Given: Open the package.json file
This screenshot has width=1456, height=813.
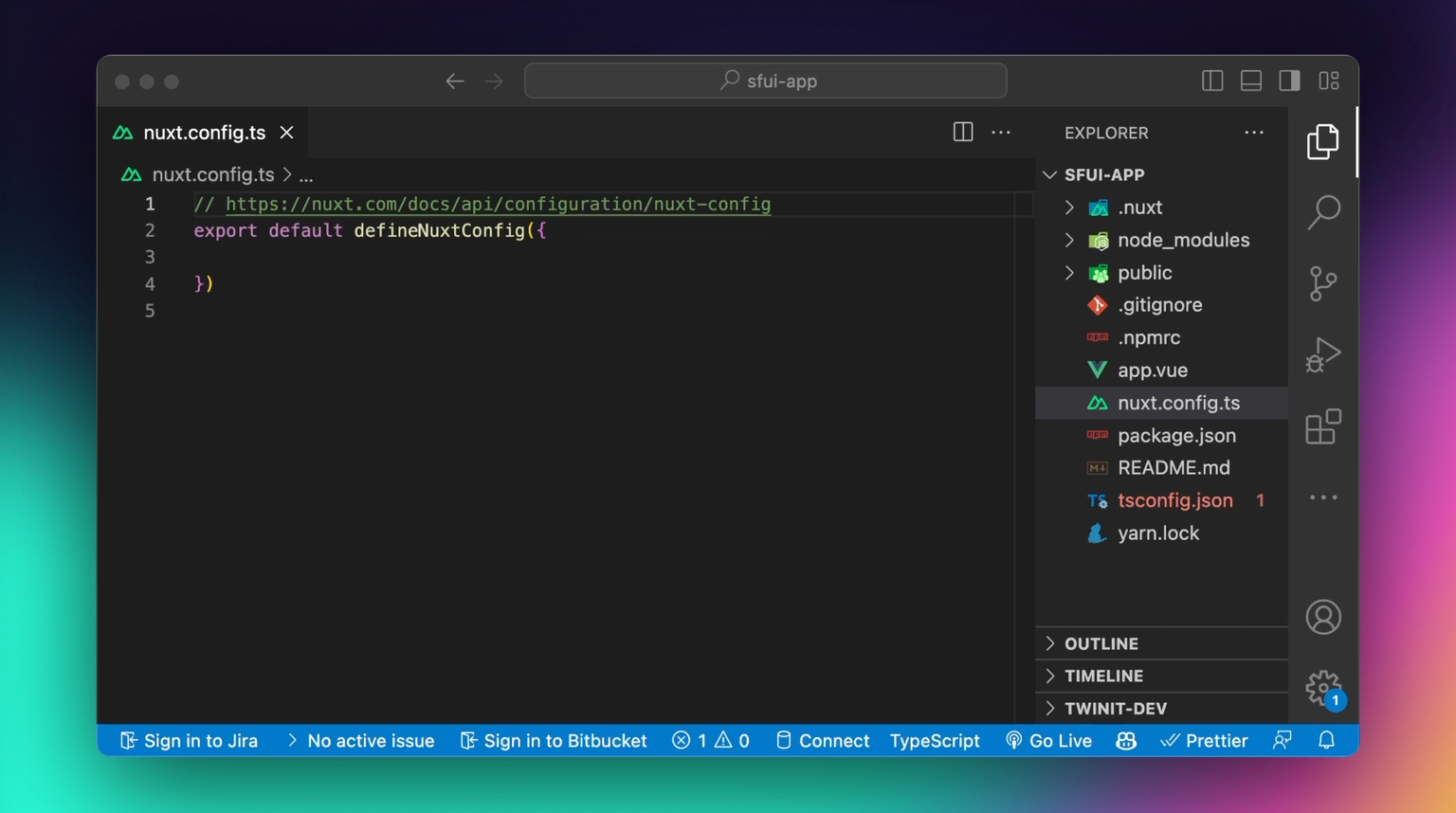Looking at the screenshot, I should tap(1161, 436).
